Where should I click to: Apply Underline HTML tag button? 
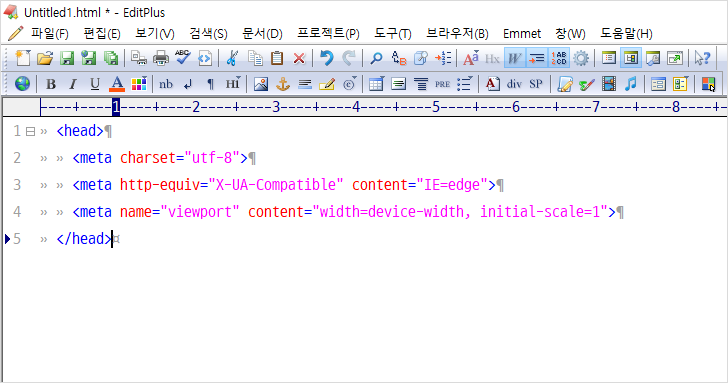95,84
